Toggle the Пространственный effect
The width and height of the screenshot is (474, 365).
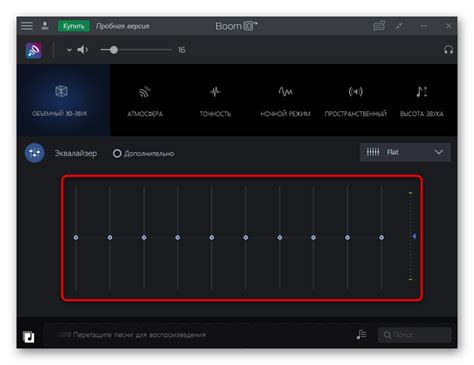356,100
